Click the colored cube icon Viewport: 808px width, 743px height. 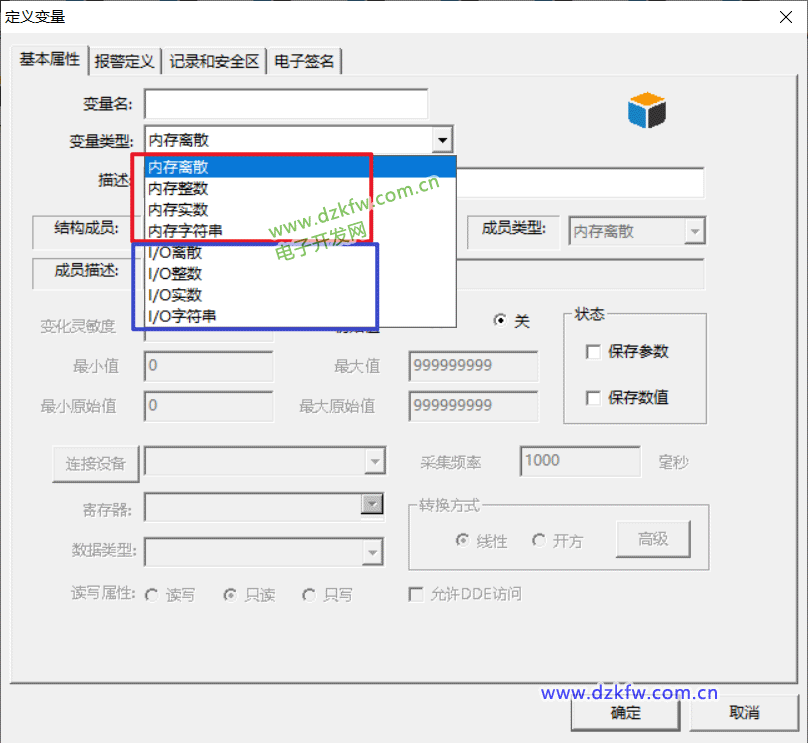[647, 110]
